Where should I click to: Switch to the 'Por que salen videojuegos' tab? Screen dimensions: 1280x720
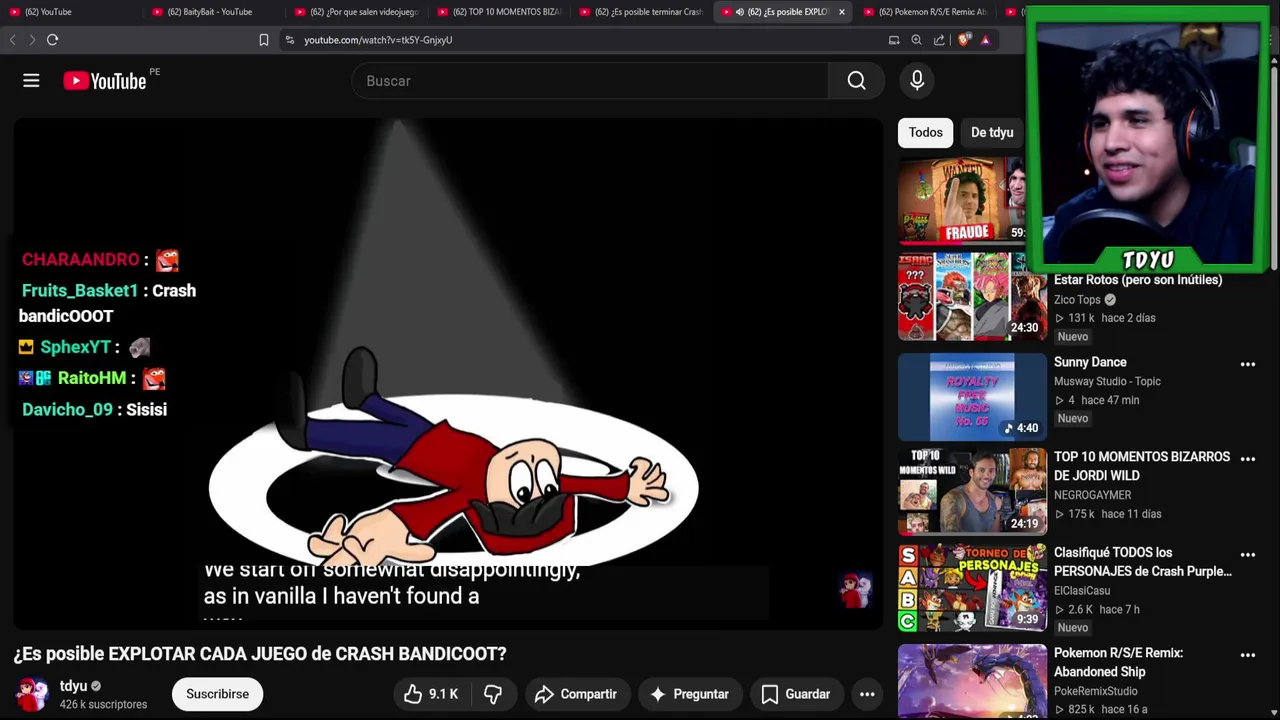click(355, 12)
